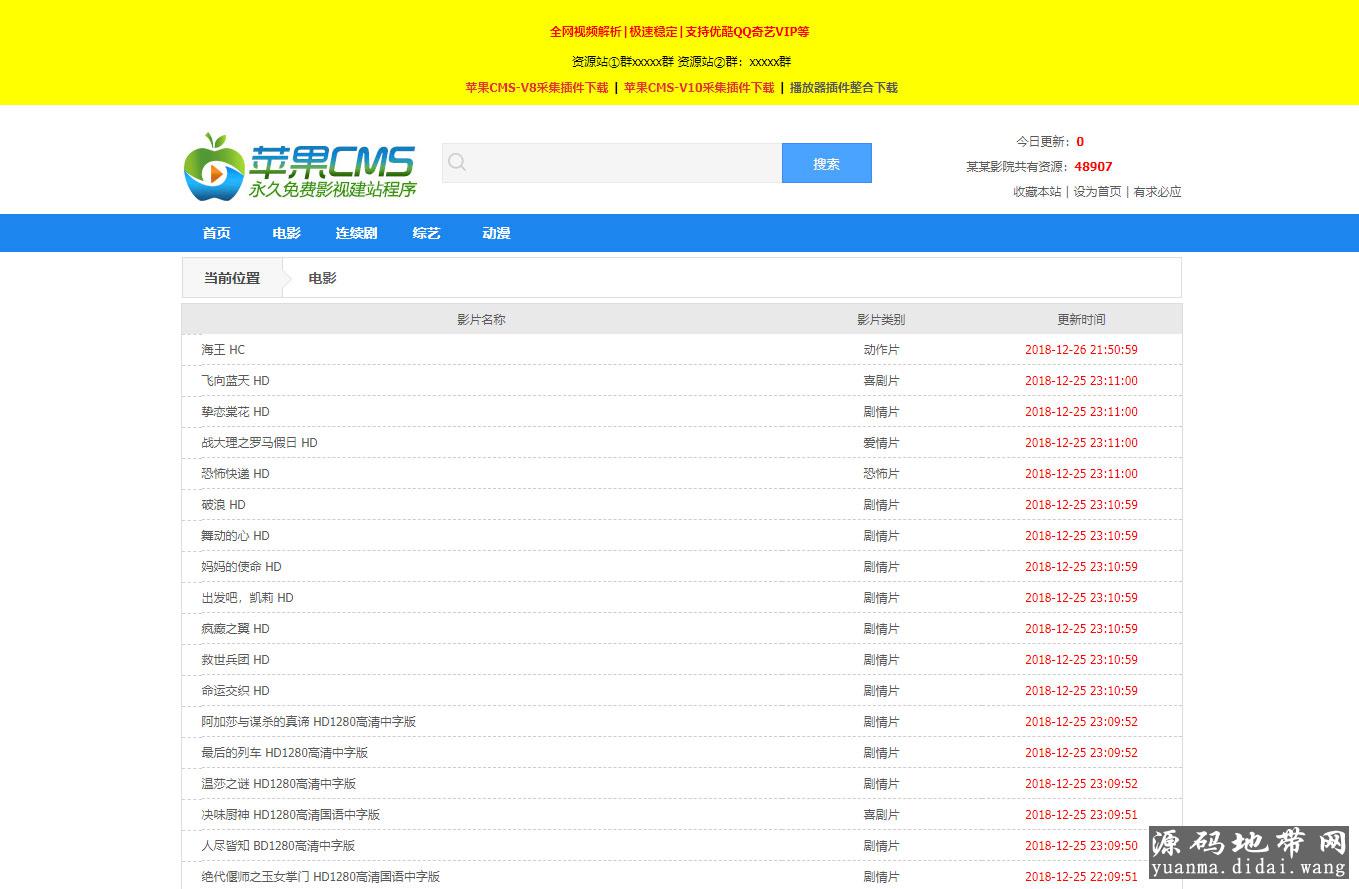The image size is (1359, 889).
Task: Click into the search input field
Action: coord(611,163)
